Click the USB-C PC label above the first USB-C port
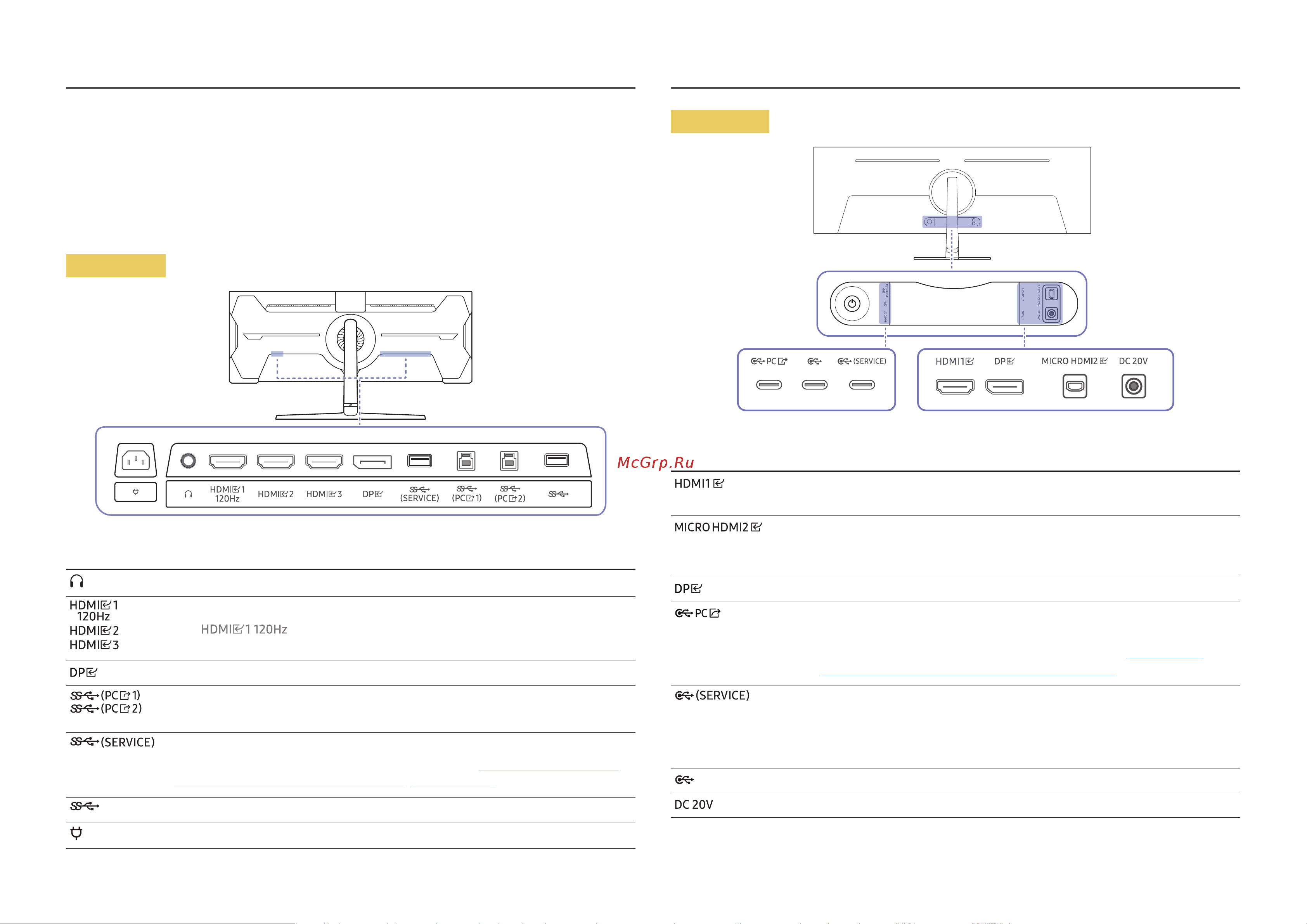Viewport: 1307px width, 924px height. click(x=769, y=361)
